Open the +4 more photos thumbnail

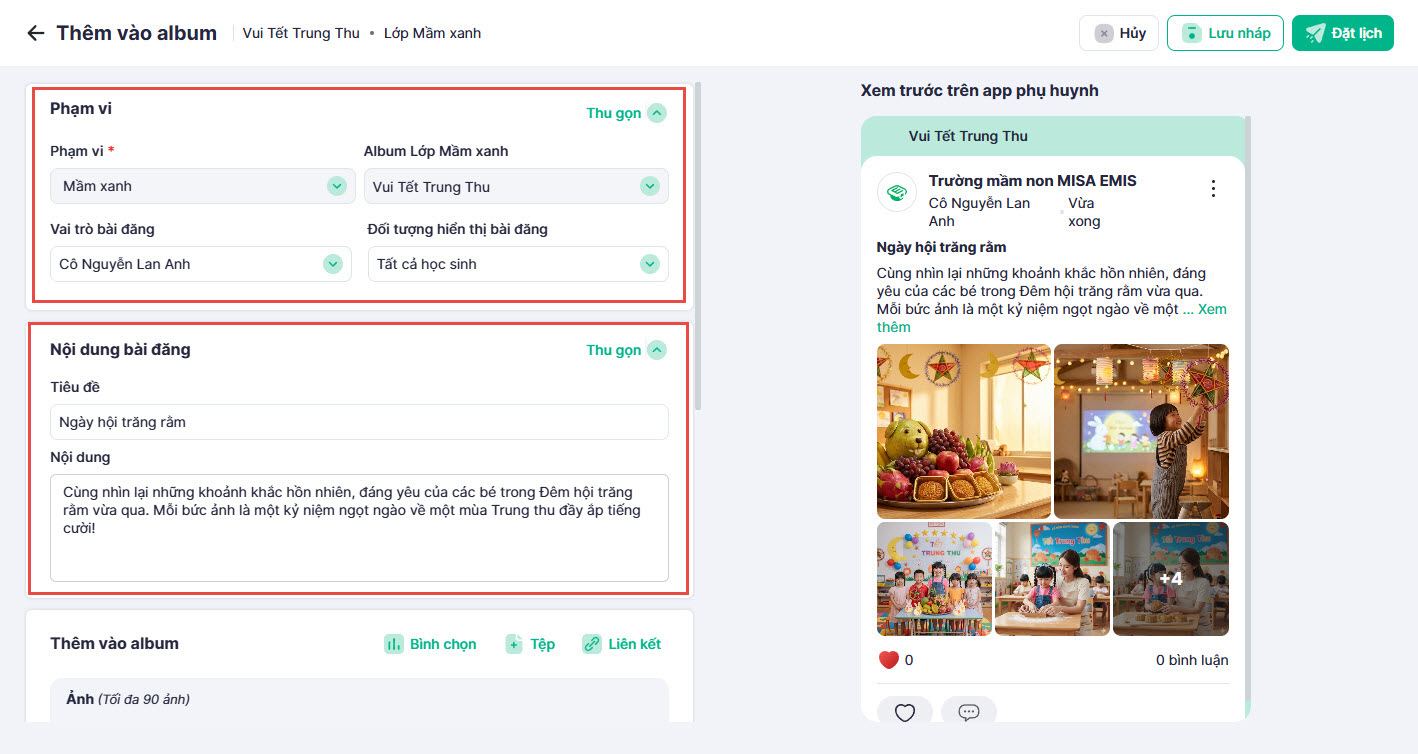click(1170, 579)
